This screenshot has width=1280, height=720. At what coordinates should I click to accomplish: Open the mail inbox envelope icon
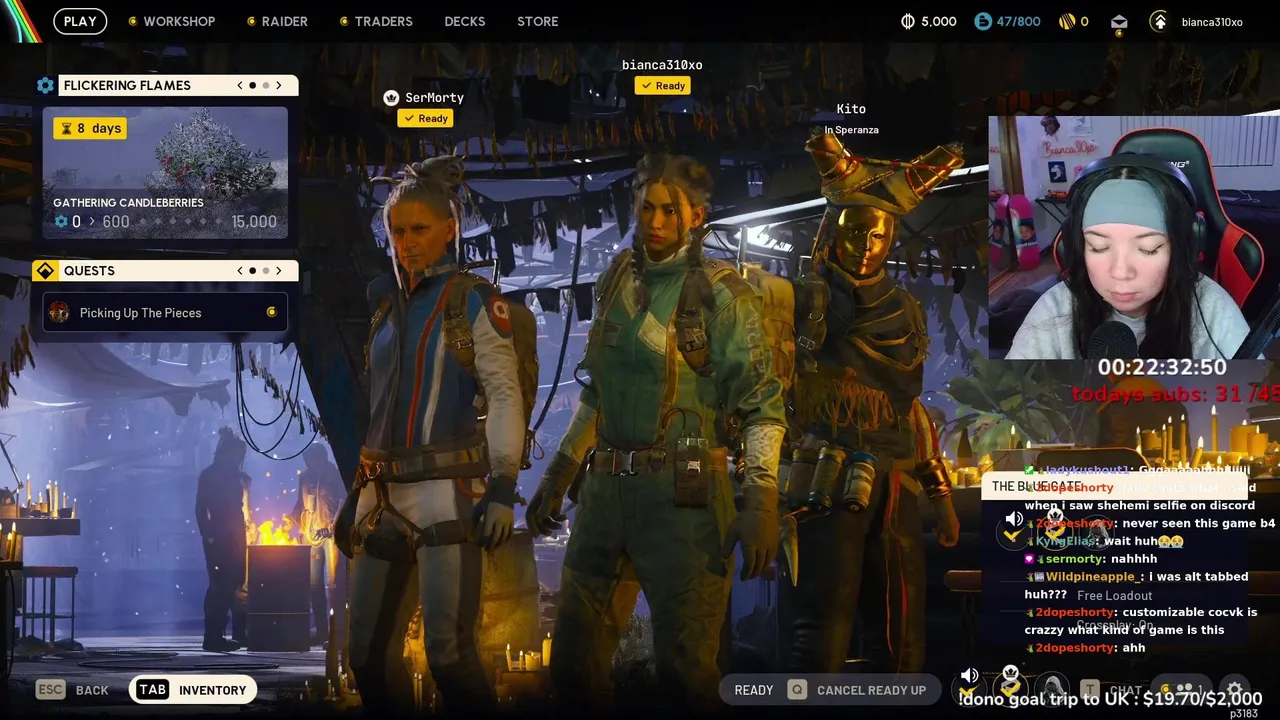coord(1119,21)
